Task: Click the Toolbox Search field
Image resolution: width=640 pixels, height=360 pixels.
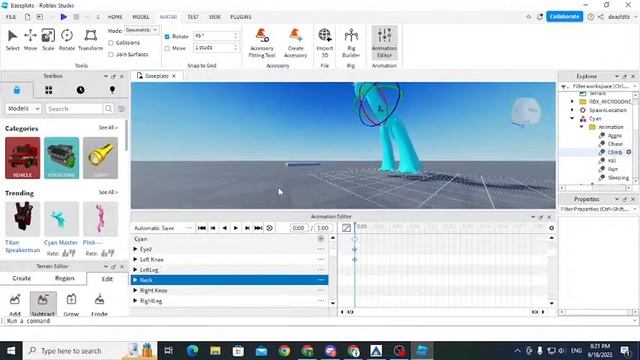Action: click(74, 109)
